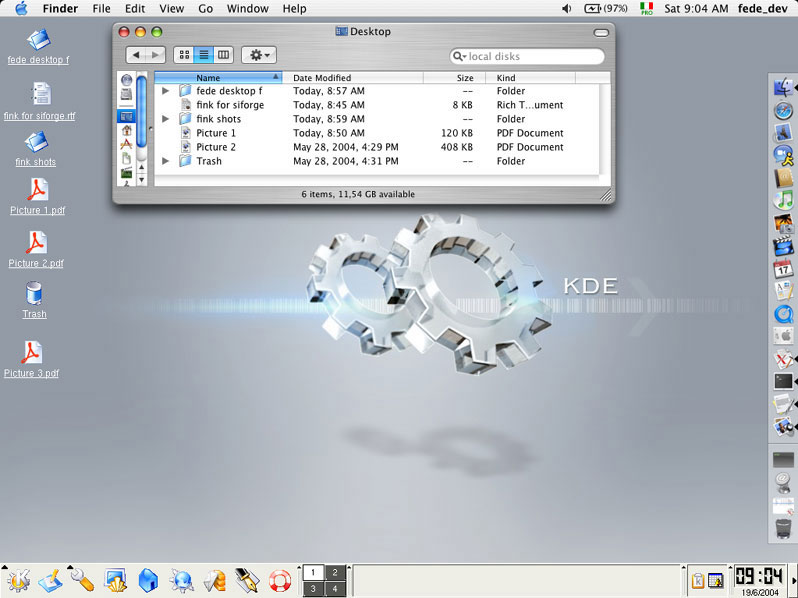798x598 pixels.
Task: Click the fede_dev user menu
Action: (763, 9)
